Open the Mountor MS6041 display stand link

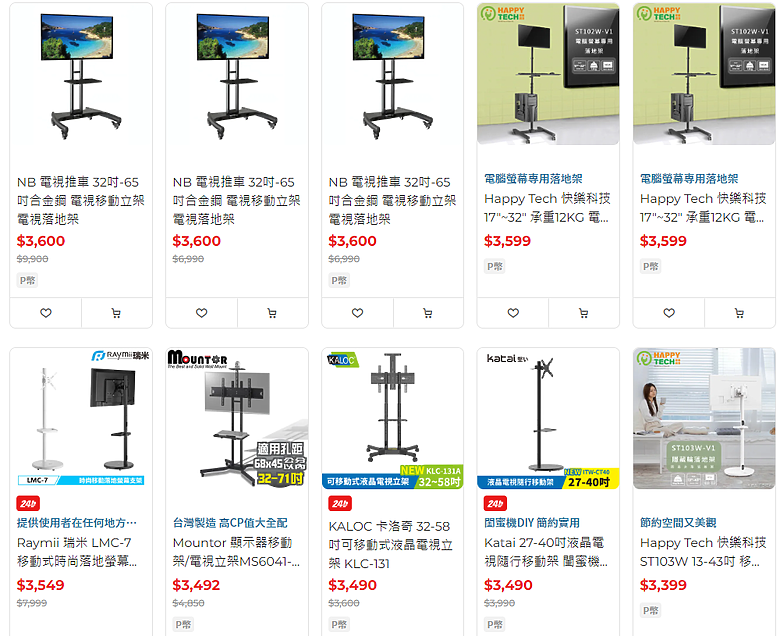(236, 552)
